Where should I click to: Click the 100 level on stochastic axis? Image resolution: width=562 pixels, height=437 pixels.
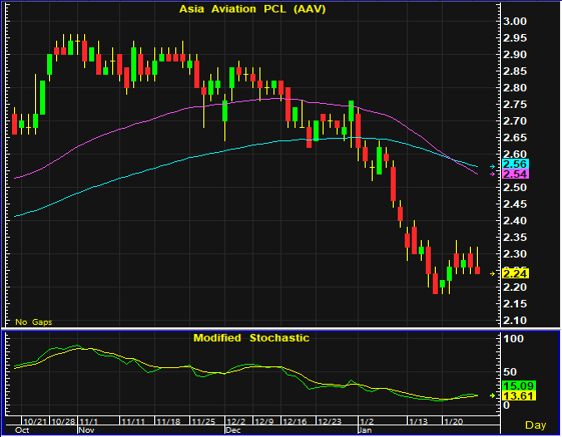(x=513, y=338)
